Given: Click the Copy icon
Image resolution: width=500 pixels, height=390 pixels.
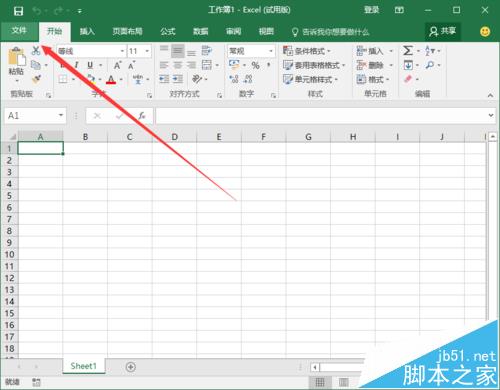Looking at the screenshot, I should tap(36, 65).
